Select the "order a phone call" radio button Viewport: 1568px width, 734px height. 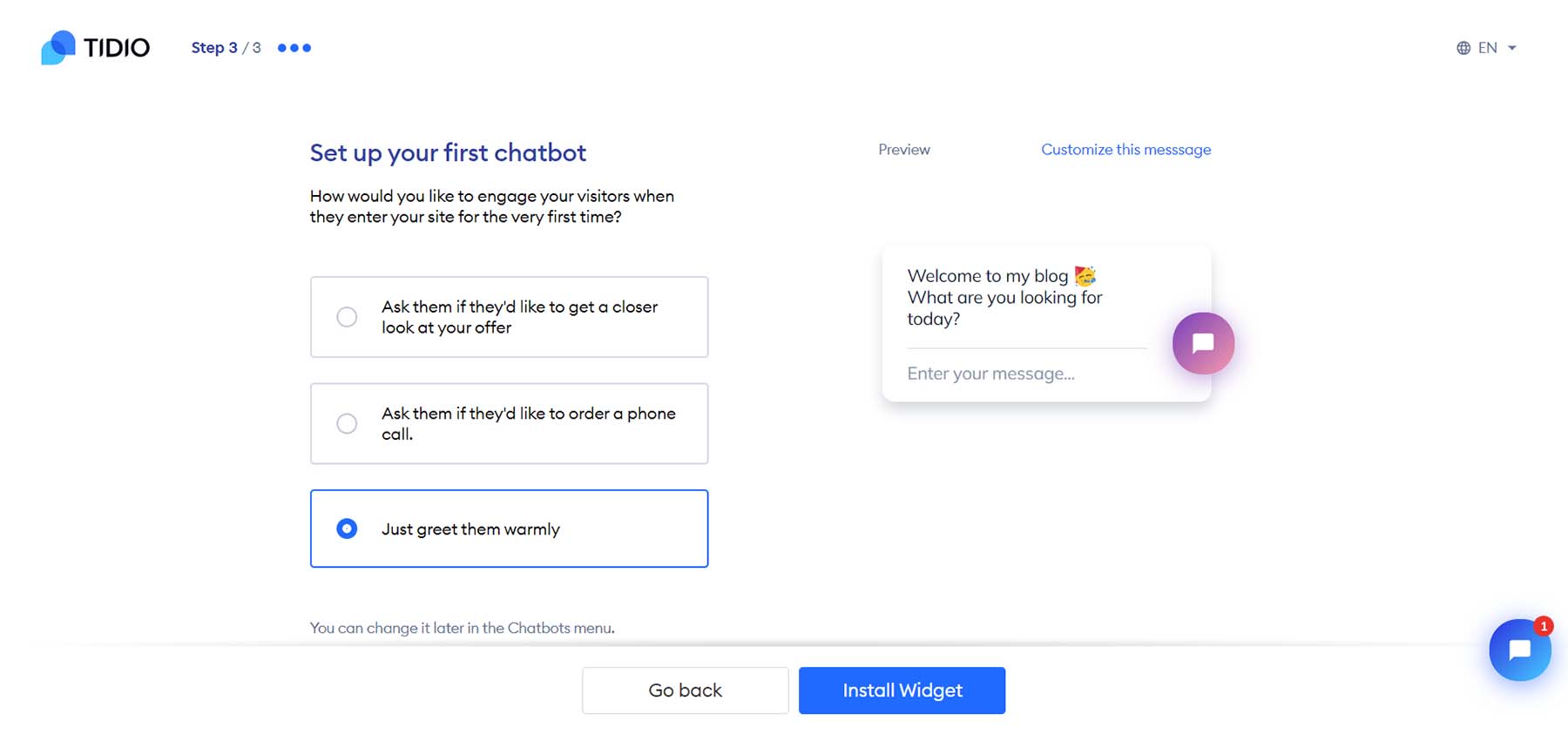point(347,423)
